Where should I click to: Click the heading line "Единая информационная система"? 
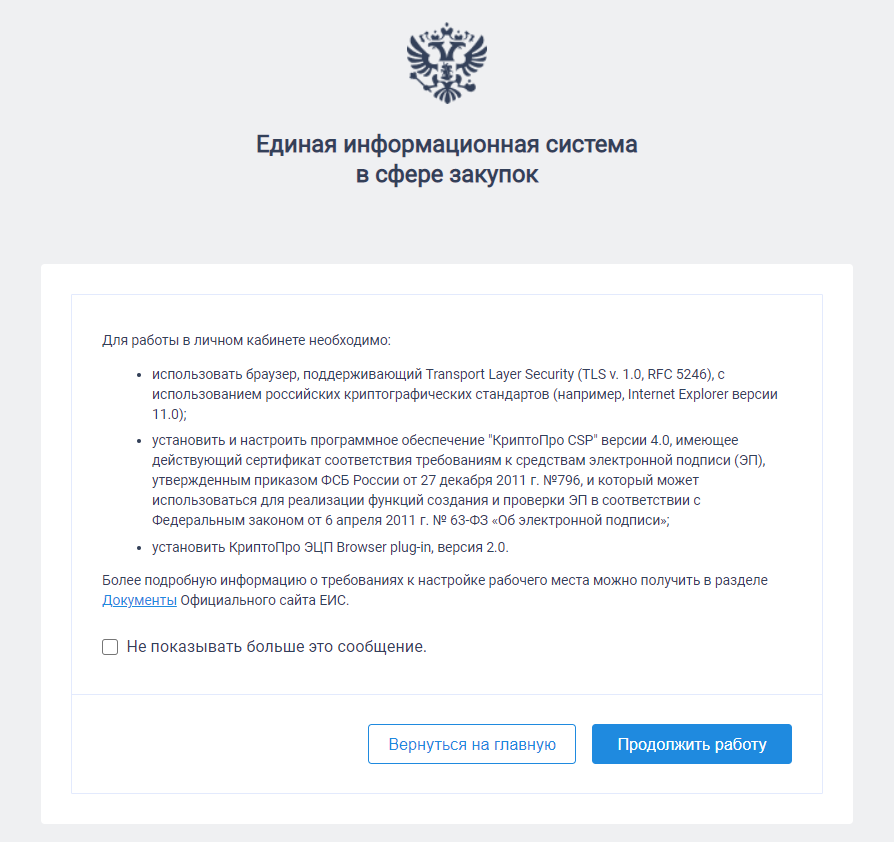(x=446, y=145)
